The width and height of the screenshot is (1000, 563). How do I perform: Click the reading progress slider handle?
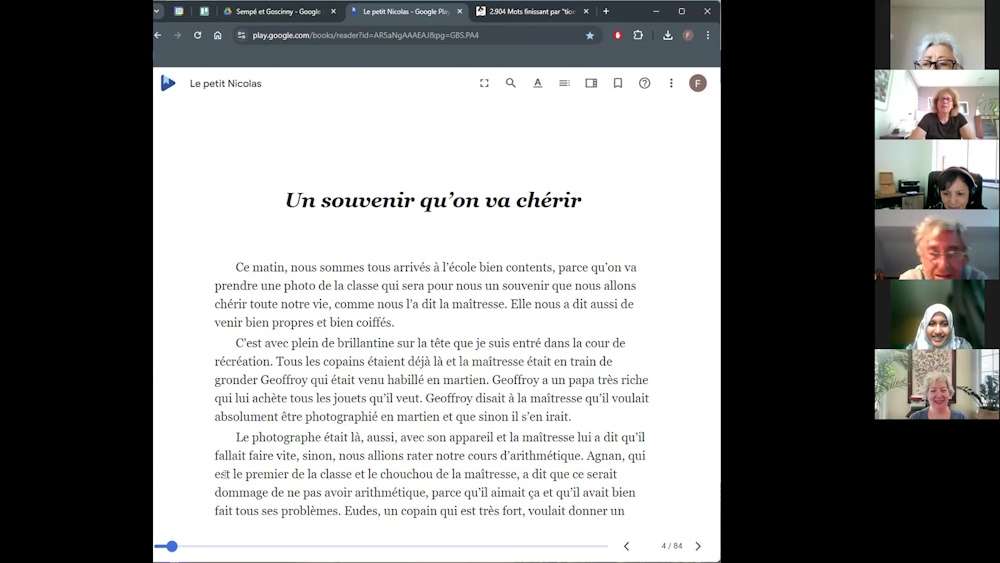coord(172,546)
